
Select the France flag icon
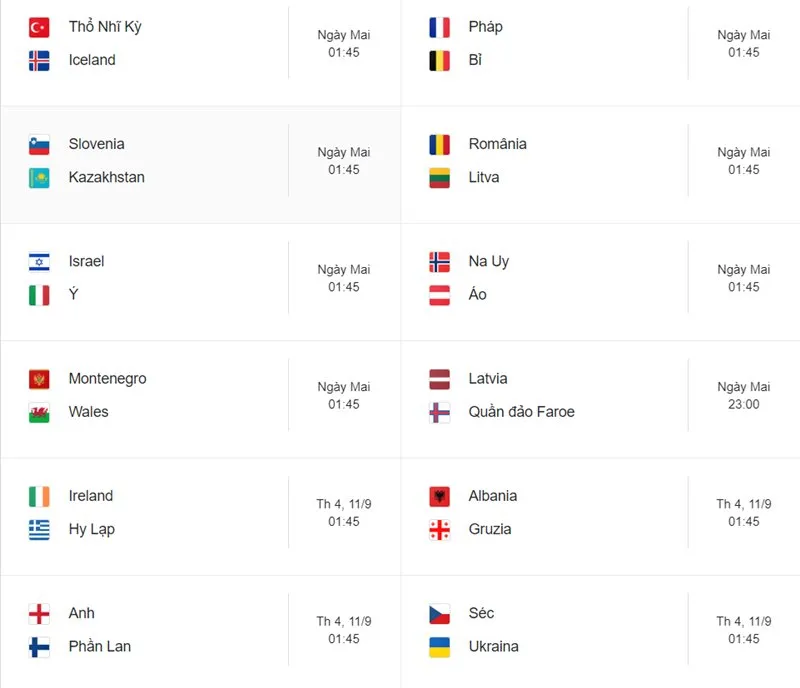click(439, 28)
